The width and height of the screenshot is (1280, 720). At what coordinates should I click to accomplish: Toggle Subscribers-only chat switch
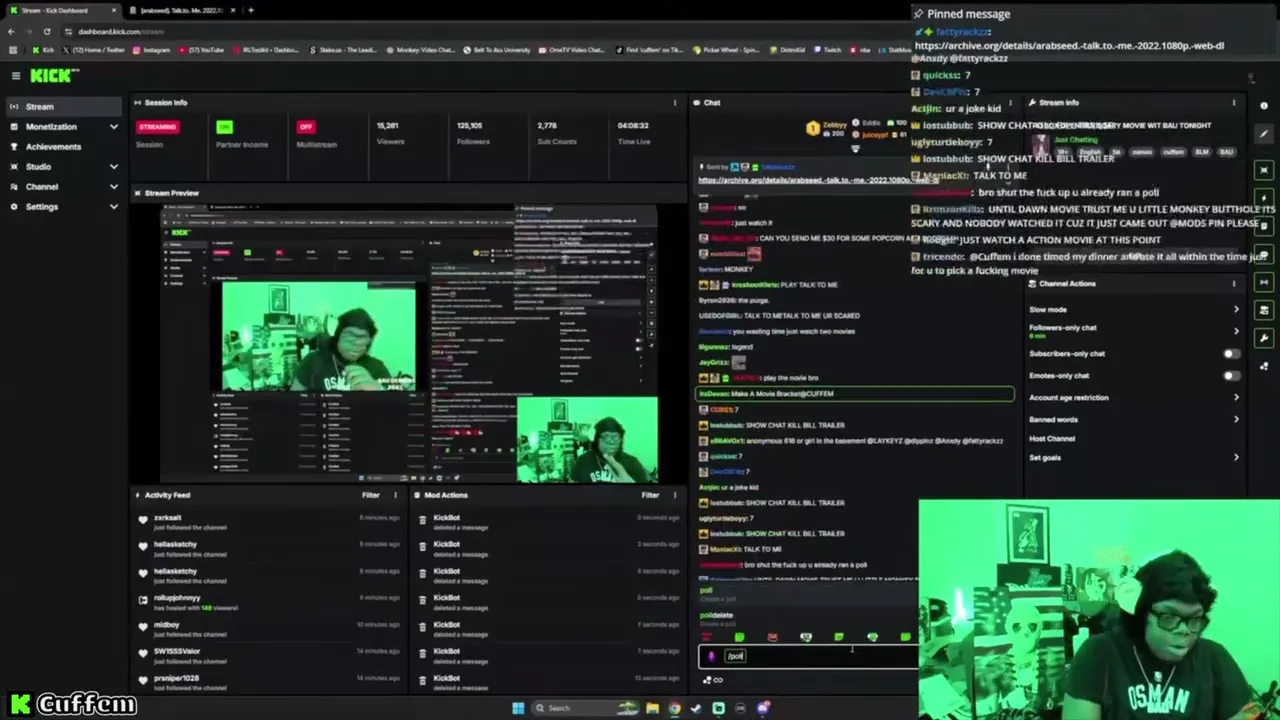pos(1231,354)
